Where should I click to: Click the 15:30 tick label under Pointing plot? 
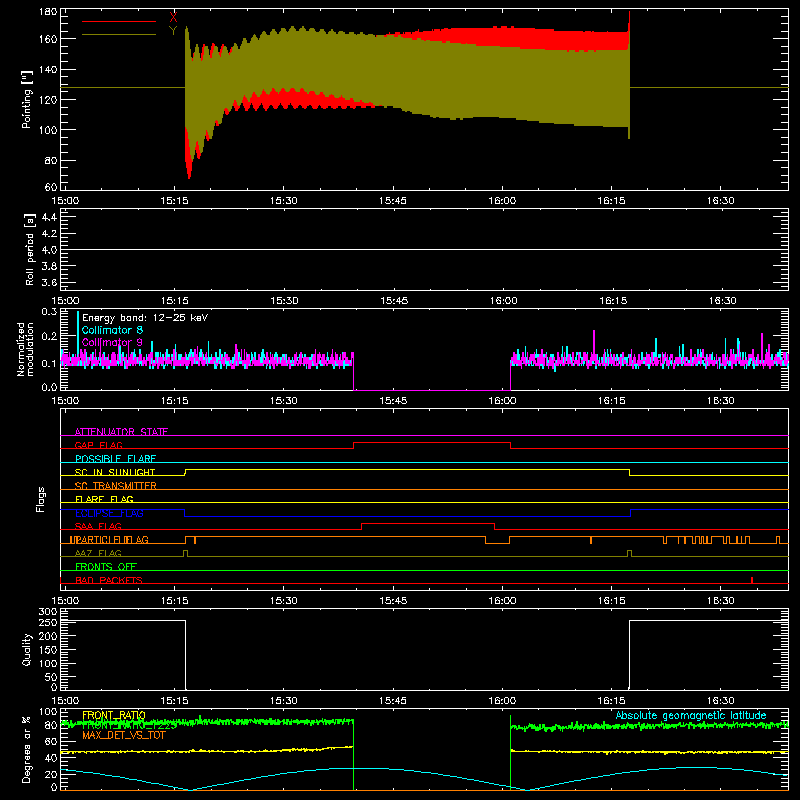click(x=284, y=201)
